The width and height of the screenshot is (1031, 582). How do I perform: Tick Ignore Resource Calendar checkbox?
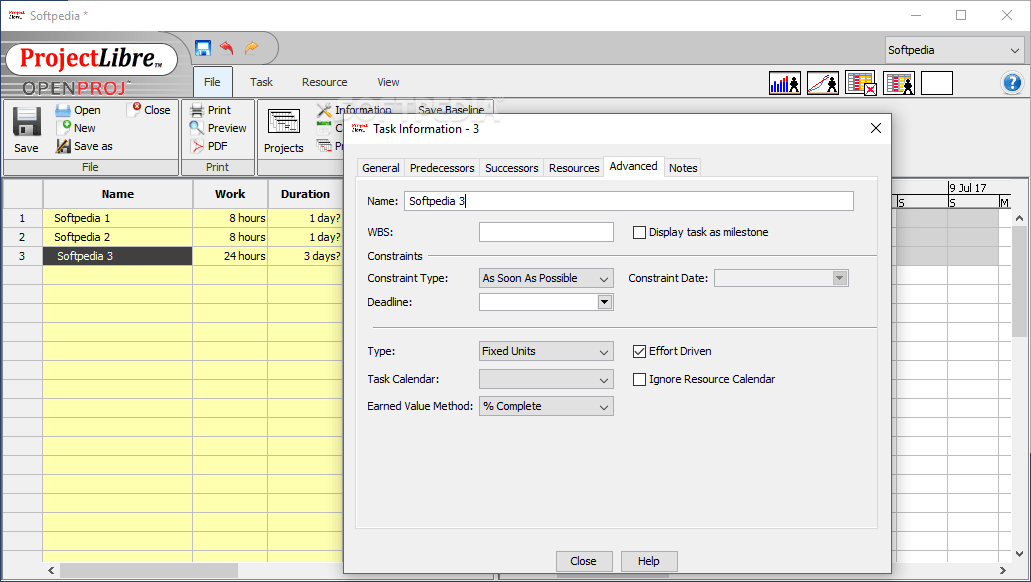click(x=639, y=379)
